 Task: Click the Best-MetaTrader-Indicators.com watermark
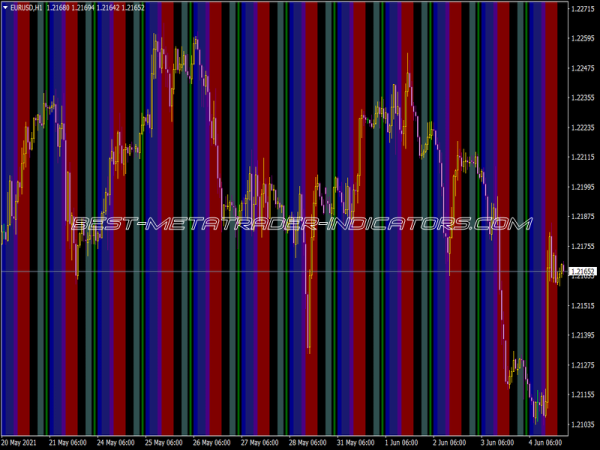300,224
